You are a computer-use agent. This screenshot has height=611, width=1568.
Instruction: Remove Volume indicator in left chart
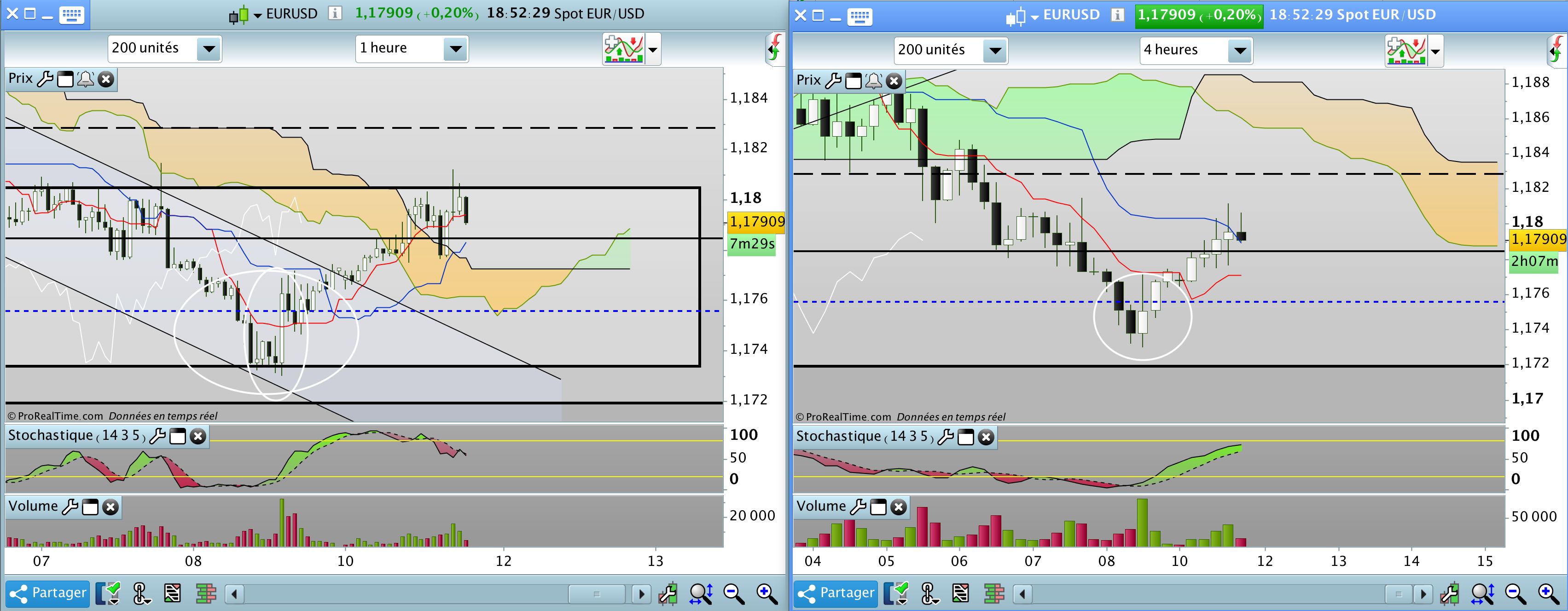tap(110, 507)
